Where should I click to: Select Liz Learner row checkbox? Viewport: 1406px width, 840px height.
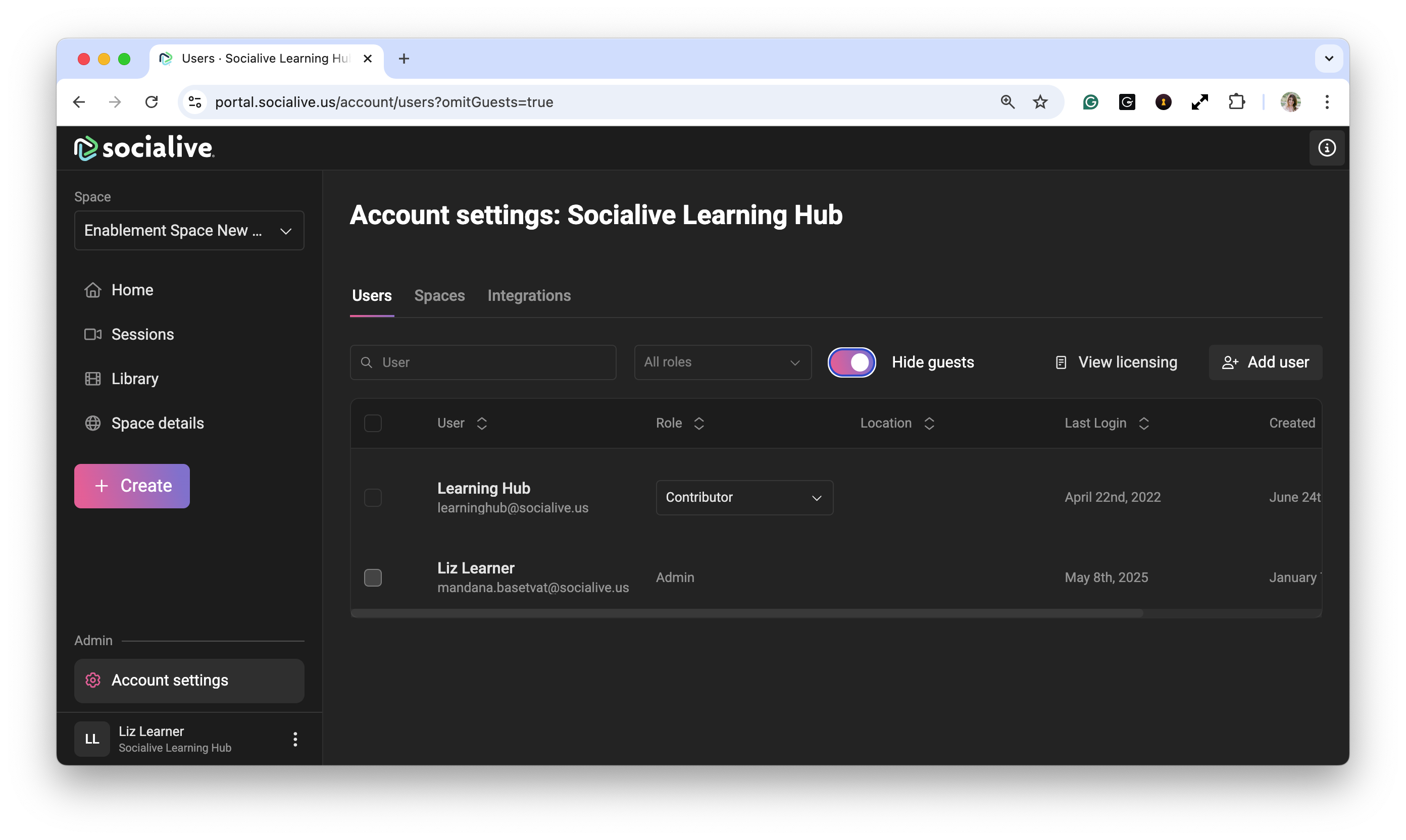(373, 578)
